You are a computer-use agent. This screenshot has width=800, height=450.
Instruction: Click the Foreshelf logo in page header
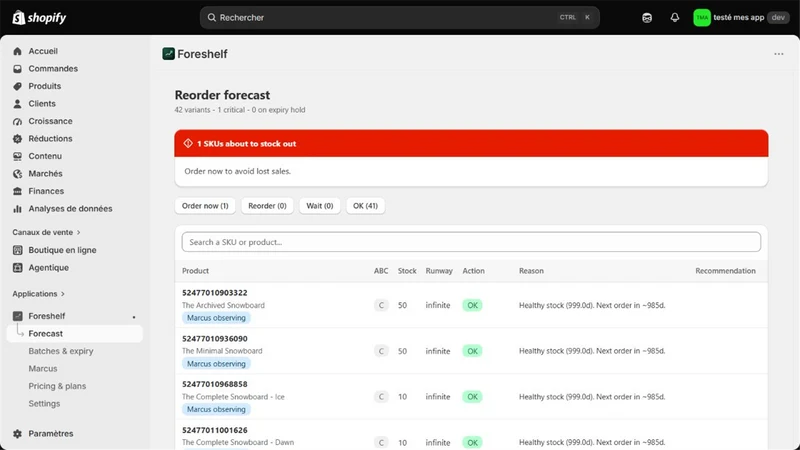pos(168,54)
